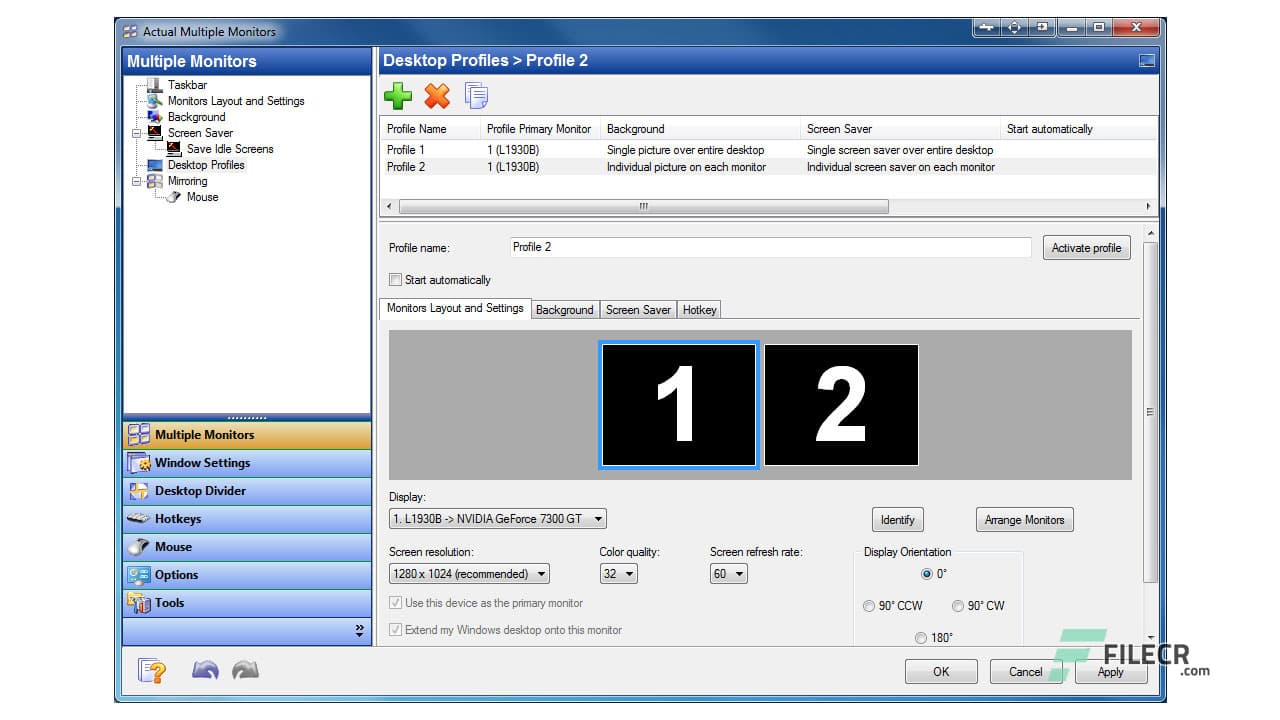Click the green plus add profile icon
This screenshot has height=720, width=1280.
(398, 96)
